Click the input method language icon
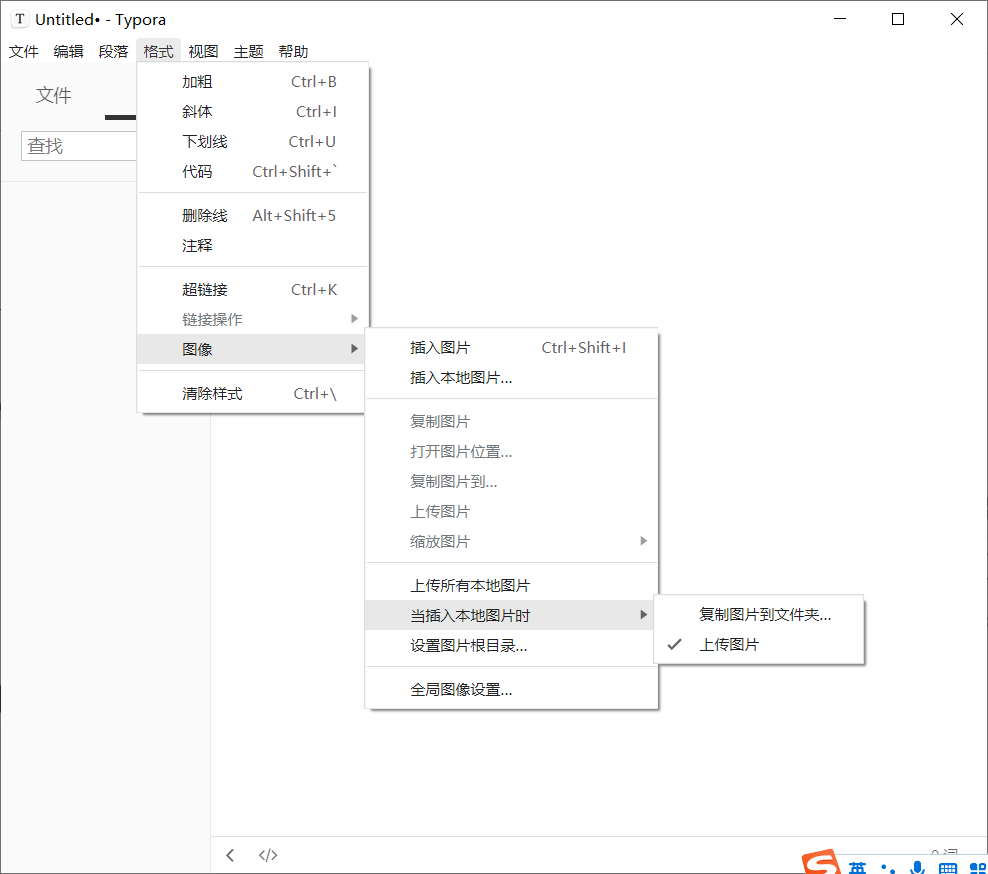 pyautogui.click(x=858, y=865)
